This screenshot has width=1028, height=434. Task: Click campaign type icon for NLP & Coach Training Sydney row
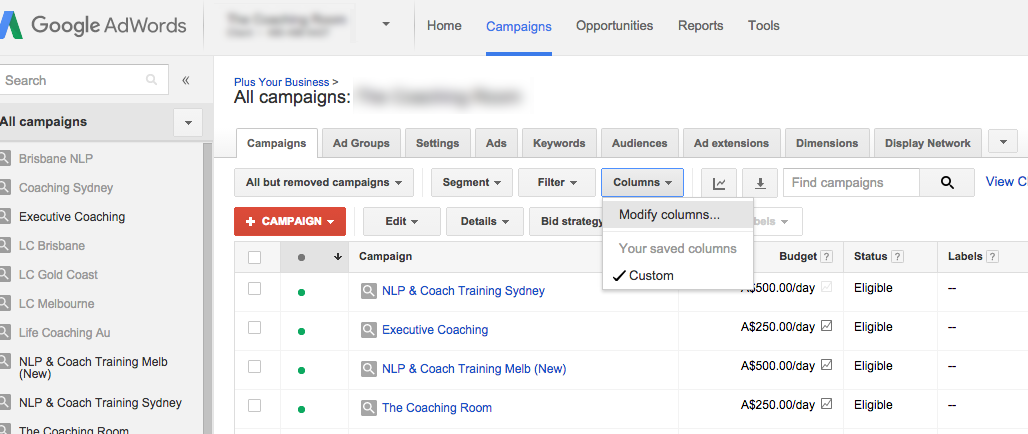368,290
